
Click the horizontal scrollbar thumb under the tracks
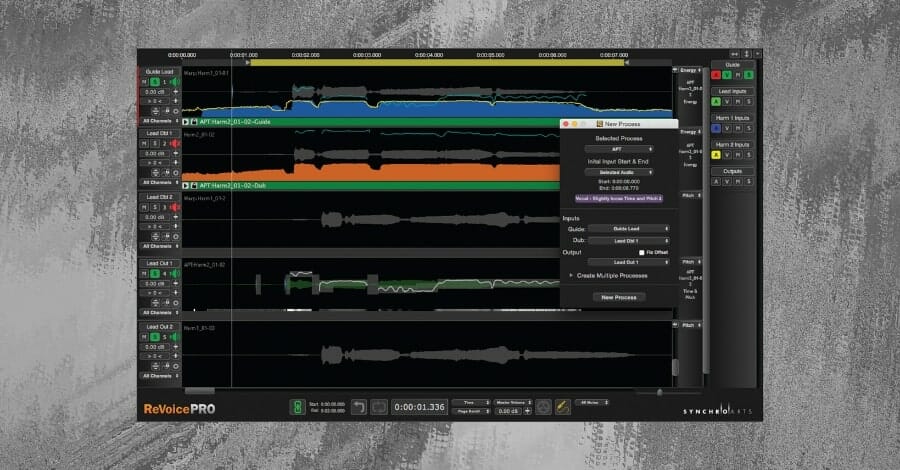point(199,391)
